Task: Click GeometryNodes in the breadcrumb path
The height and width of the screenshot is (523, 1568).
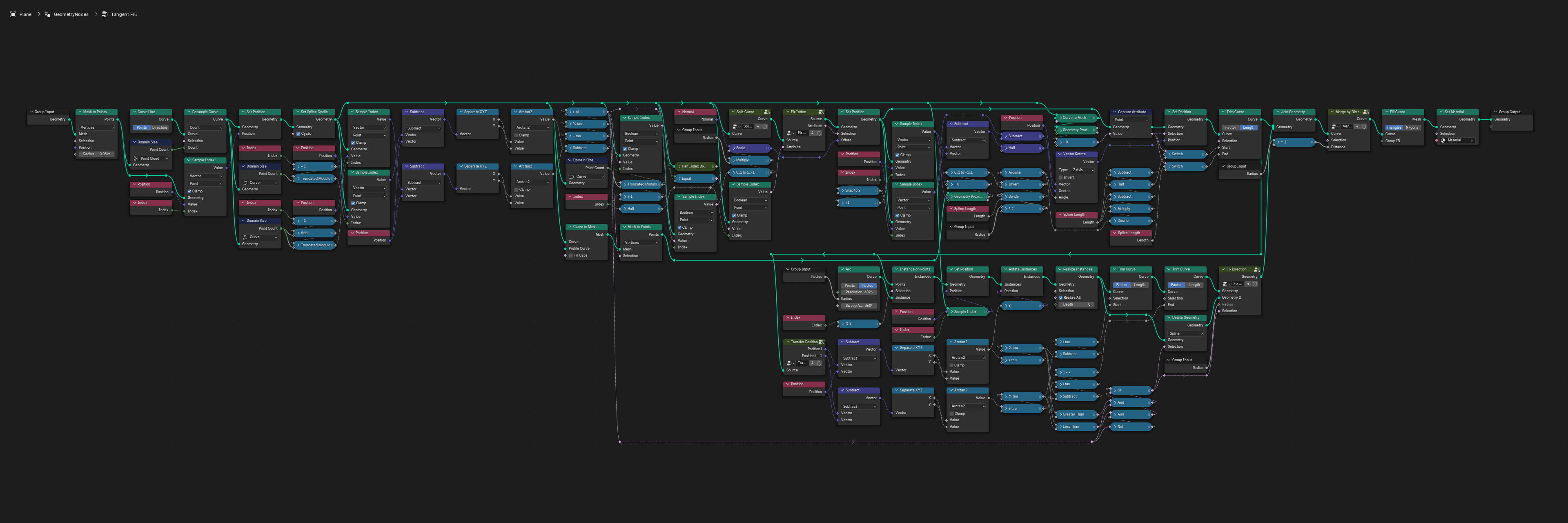Action: (x=71, y=14)
